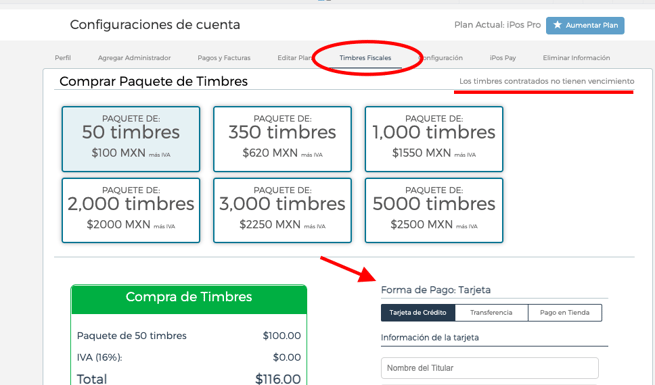Open the Configuración tab
655x385 pixels.
pos(442,58)
